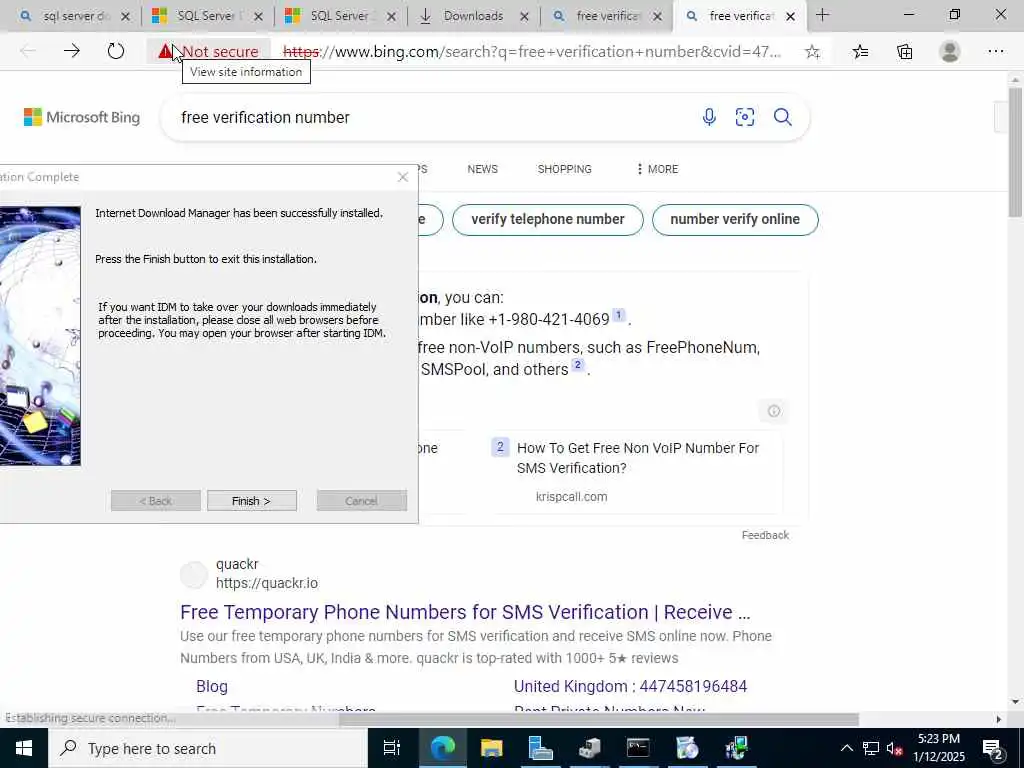Close the Downloads tab

524,16
